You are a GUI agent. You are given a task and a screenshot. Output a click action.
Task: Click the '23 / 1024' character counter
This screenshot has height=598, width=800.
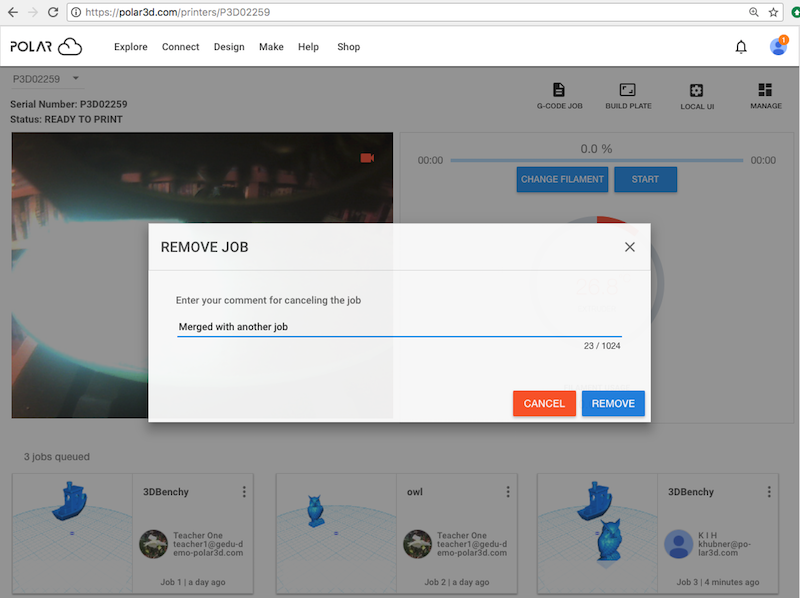602,346
